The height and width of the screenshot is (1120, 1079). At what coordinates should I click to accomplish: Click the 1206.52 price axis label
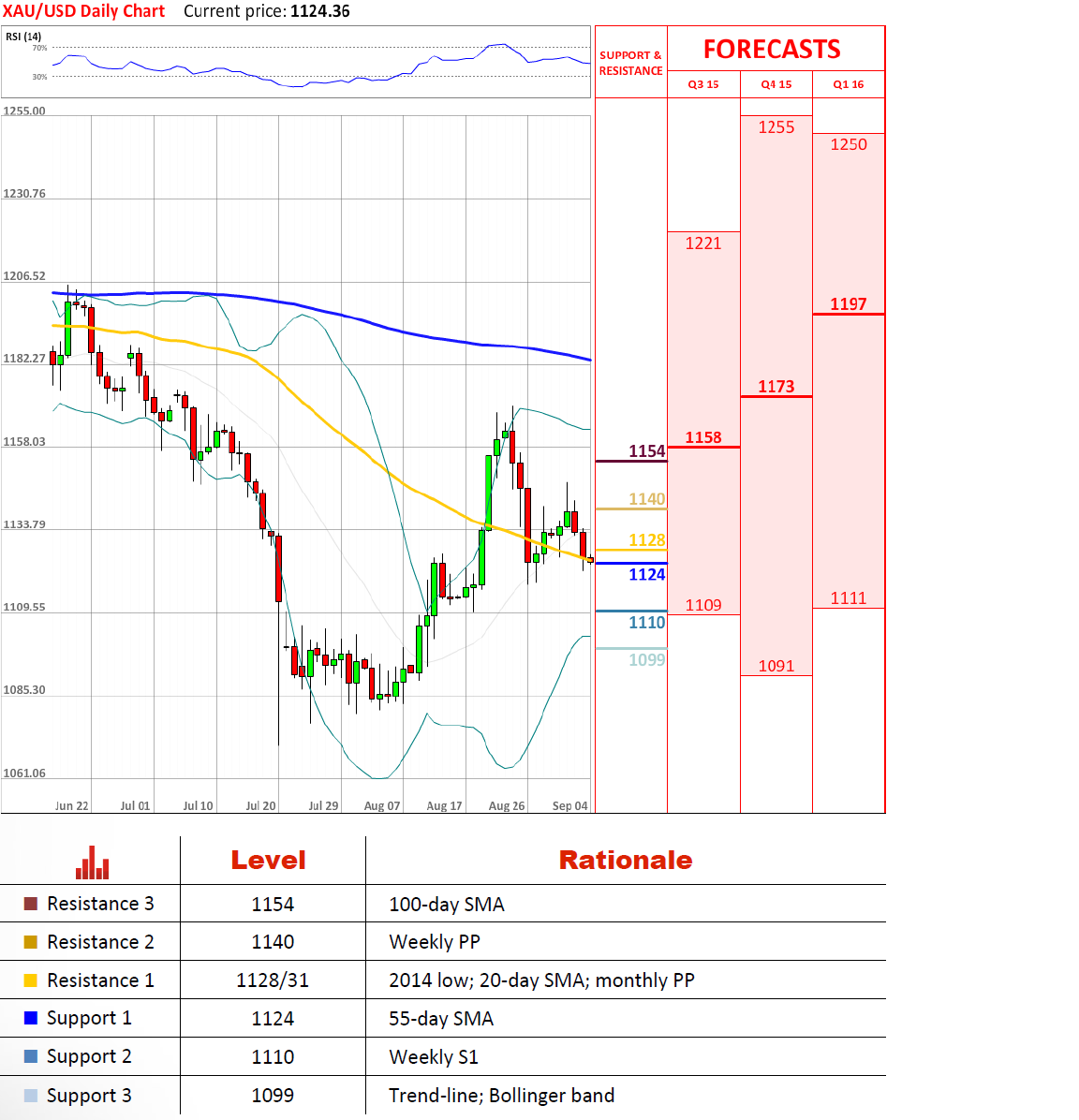click(24, 275)
